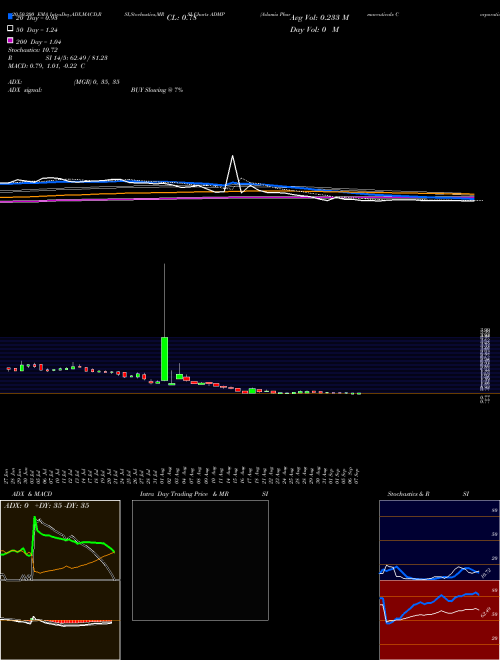500x660 pixels.
Task: Click the white 50 Day EMA legend swatch
Action: pyautogui.click(x=10, y=28)
